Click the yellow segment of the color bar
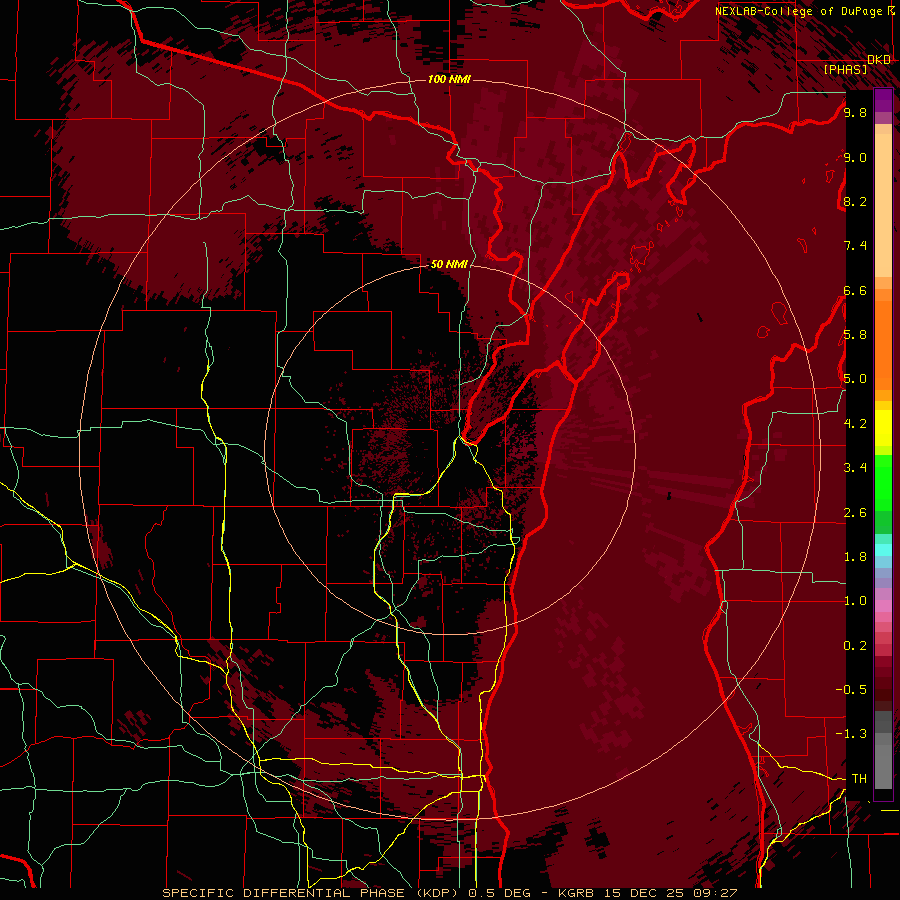Screen dimensions: 900x900 [883, 428]
